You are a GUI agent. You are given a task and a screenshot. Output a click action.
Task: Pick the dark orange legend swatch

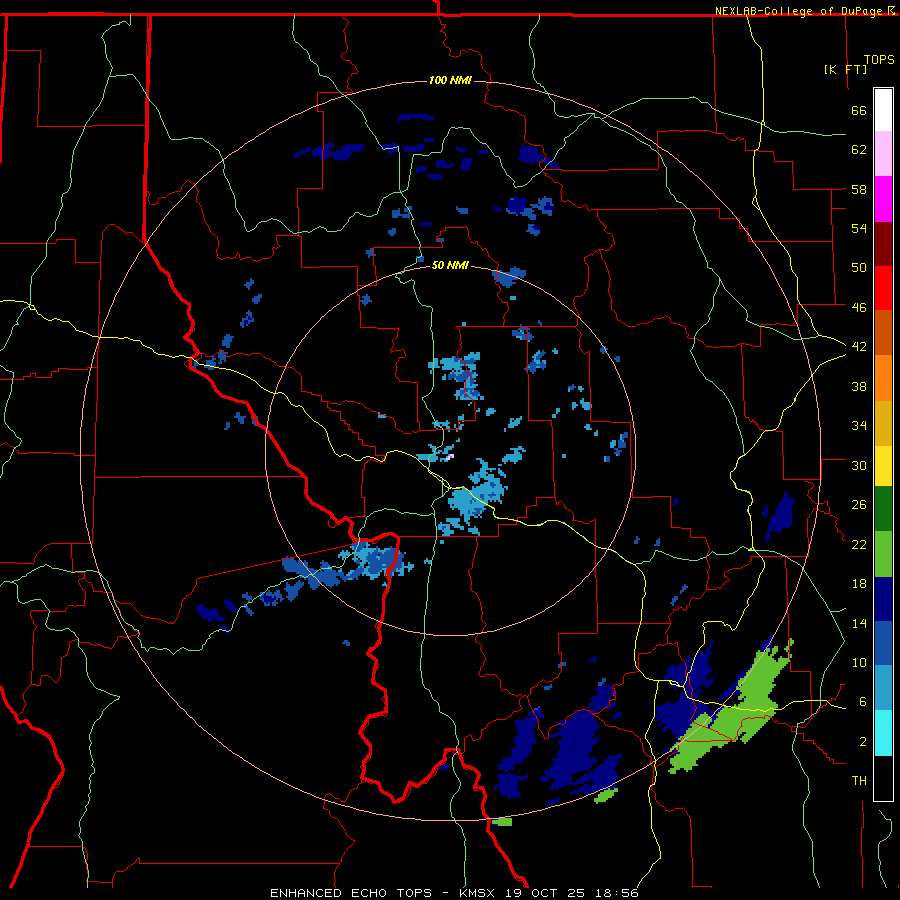[883, 332]
